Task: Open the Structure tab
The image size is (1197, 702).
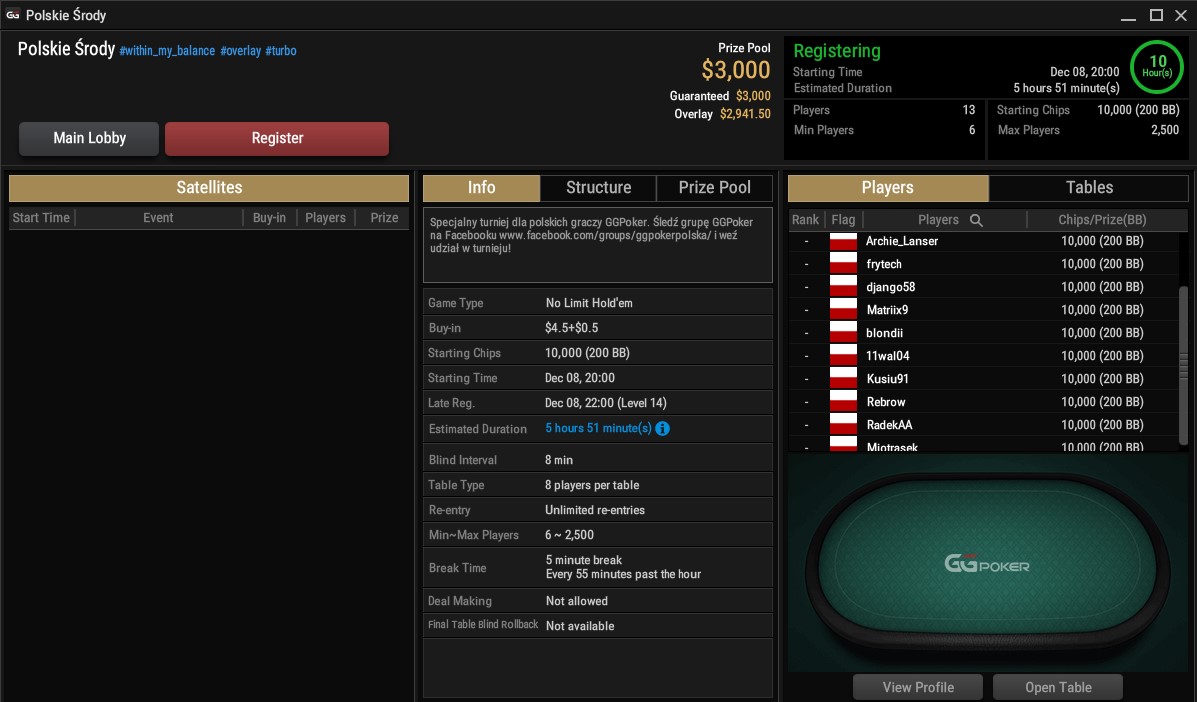Action: coord(598,188)
